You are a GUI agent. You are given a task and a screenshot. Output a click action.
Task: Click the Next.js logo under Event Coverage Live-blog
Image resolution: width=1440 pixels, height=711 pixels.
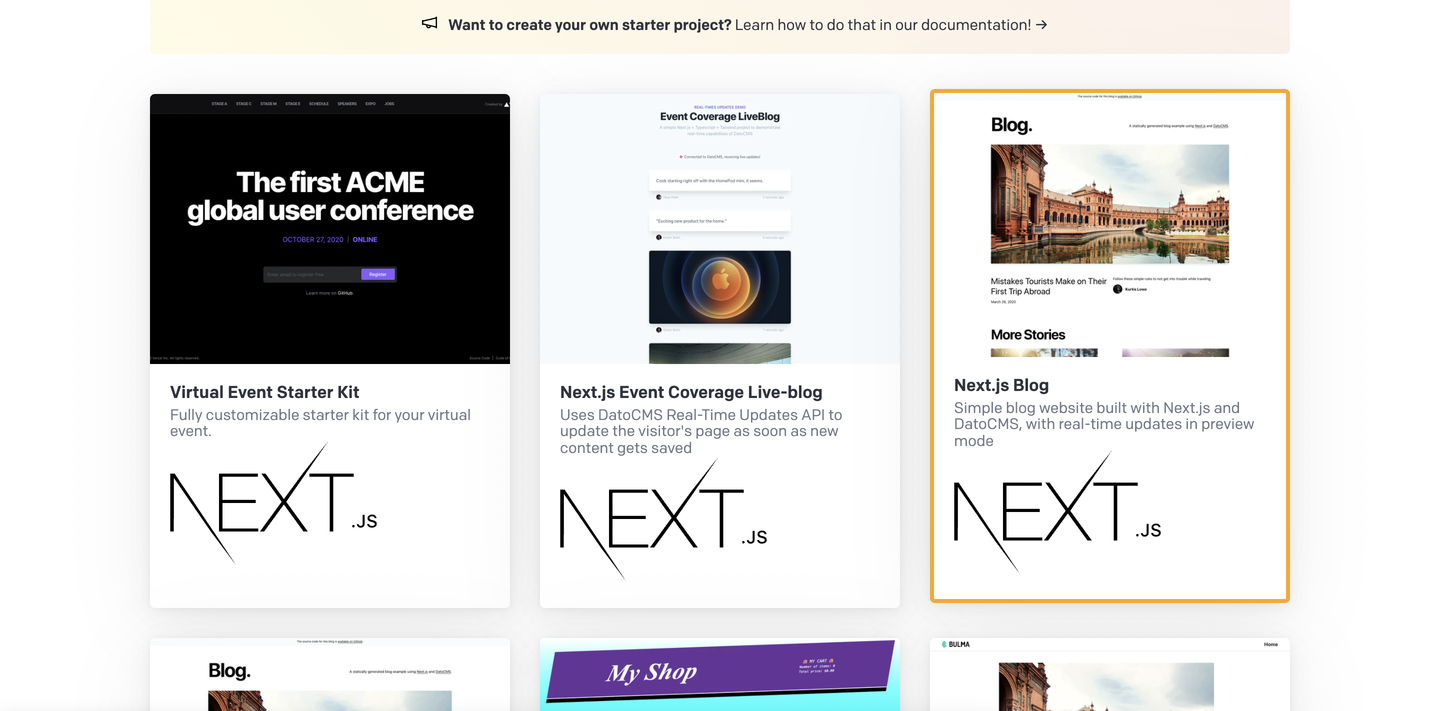[663, 519]
